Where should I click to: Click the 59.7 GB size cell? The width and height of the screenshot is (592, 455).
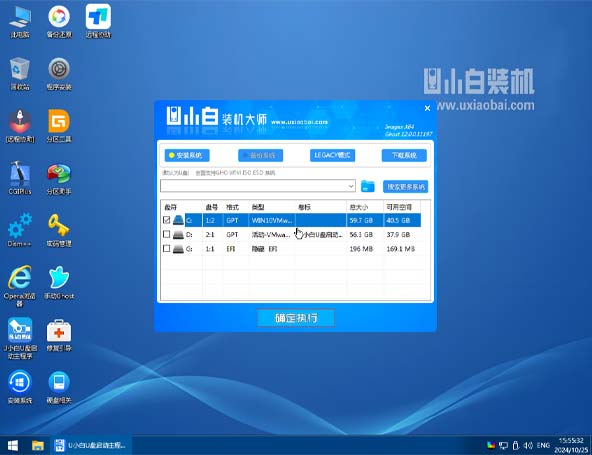361,220
